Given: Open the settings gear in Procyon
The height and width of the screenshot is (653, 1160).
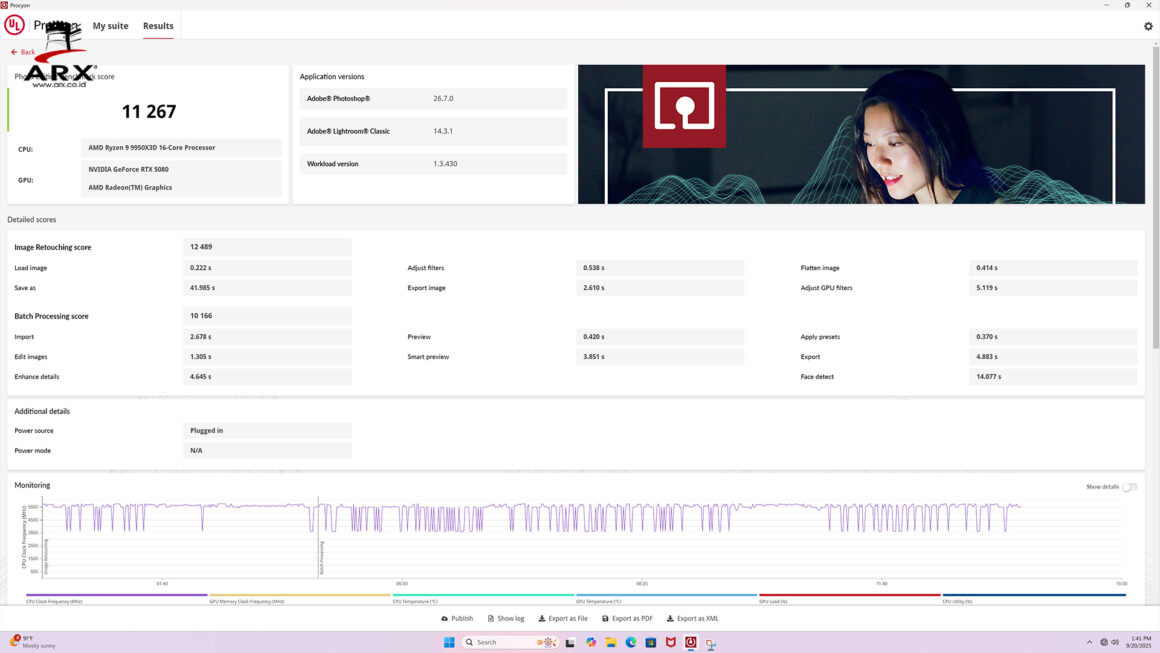Looking at the screenshot, I should click(1148, 26).
